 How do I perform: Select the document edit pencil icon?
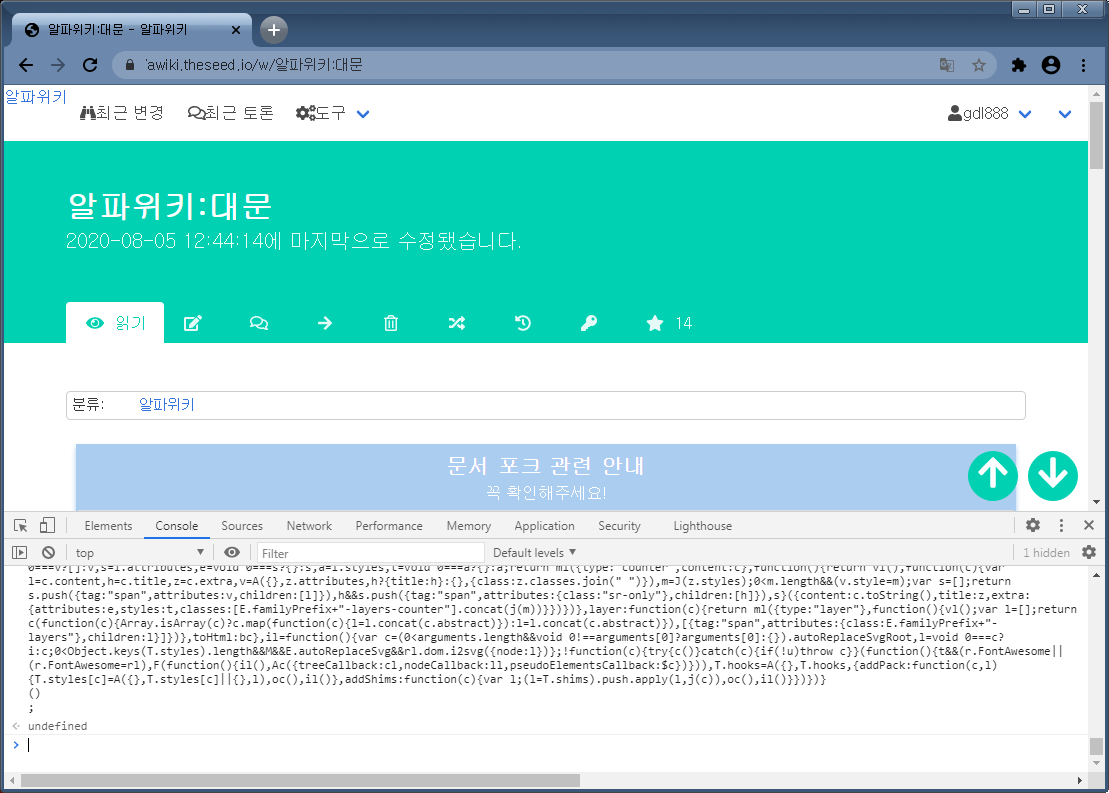[x=192, y=323]
